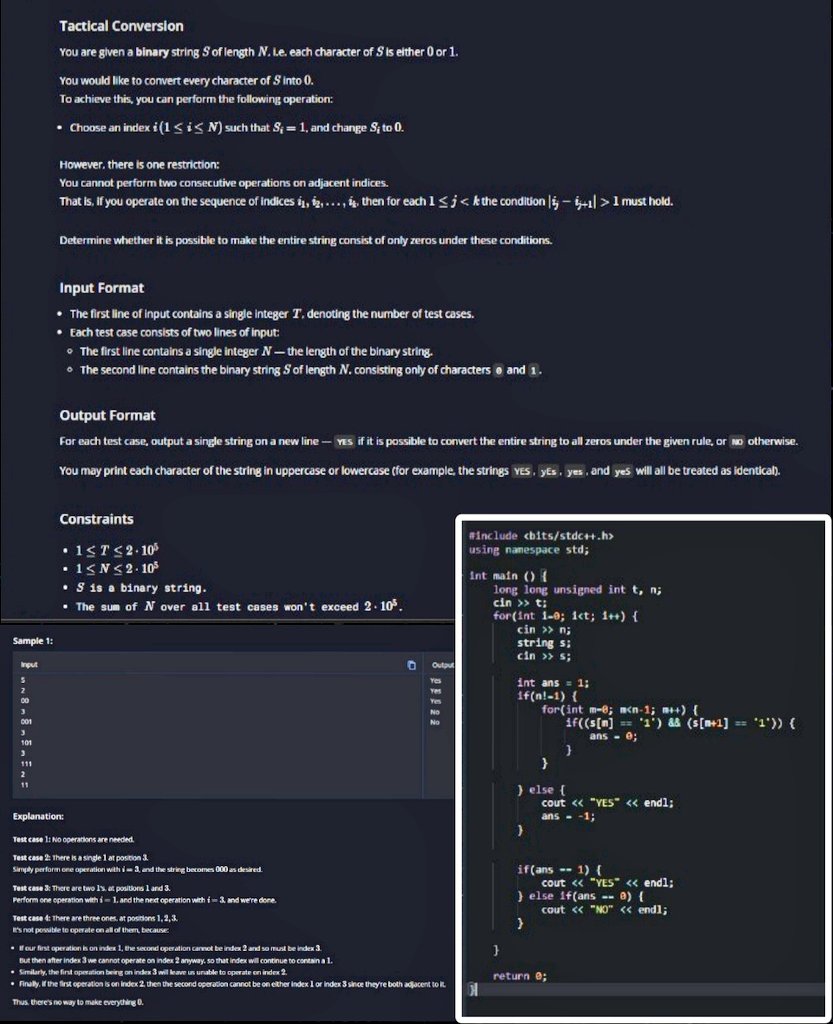Click sample input row '00'
The height and width of the screenshot is (1024, 833).
pos(25,701)
